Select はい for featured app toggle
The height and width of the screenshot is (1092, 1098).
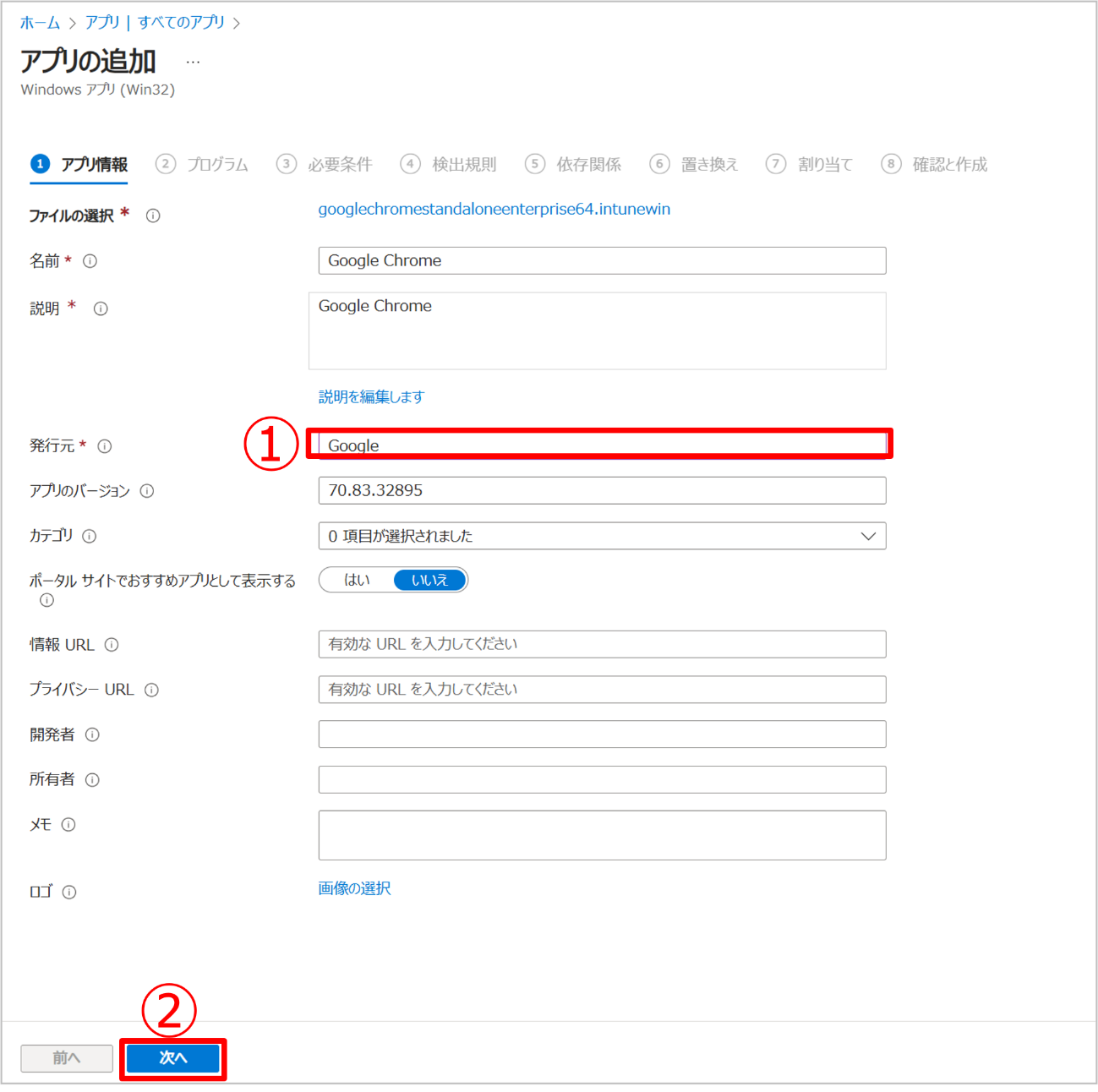tap(357, 580)
